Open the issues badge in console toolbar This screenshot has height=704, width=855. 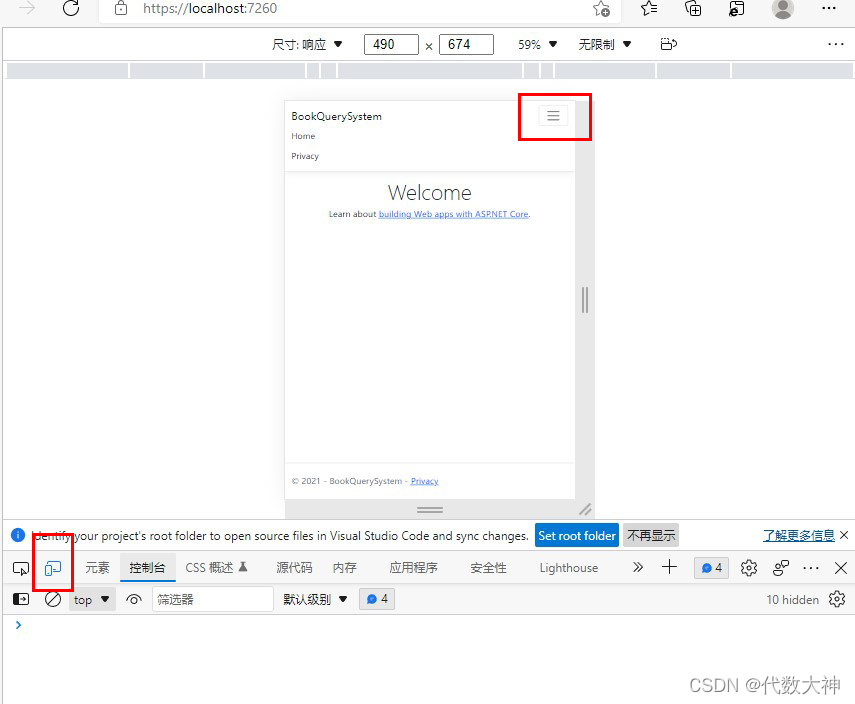377,599
